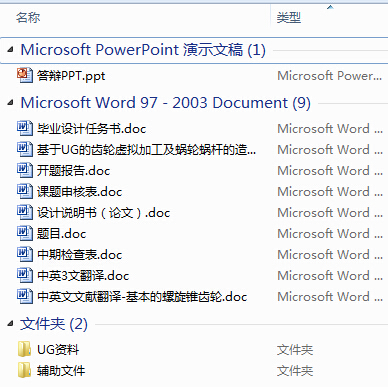
Task: Sort by the 类型 column header
Action: 289,17
